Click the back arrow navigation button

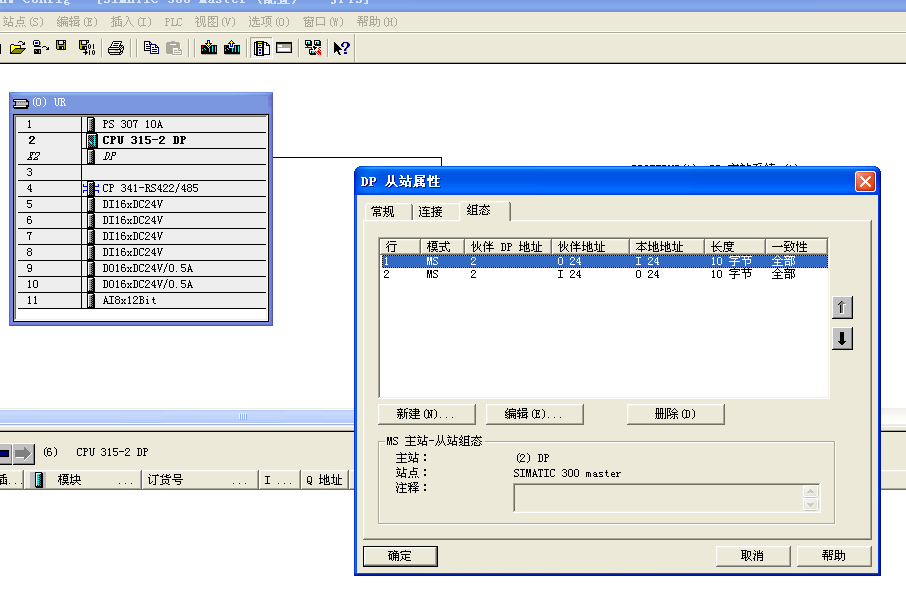point(5,454)
